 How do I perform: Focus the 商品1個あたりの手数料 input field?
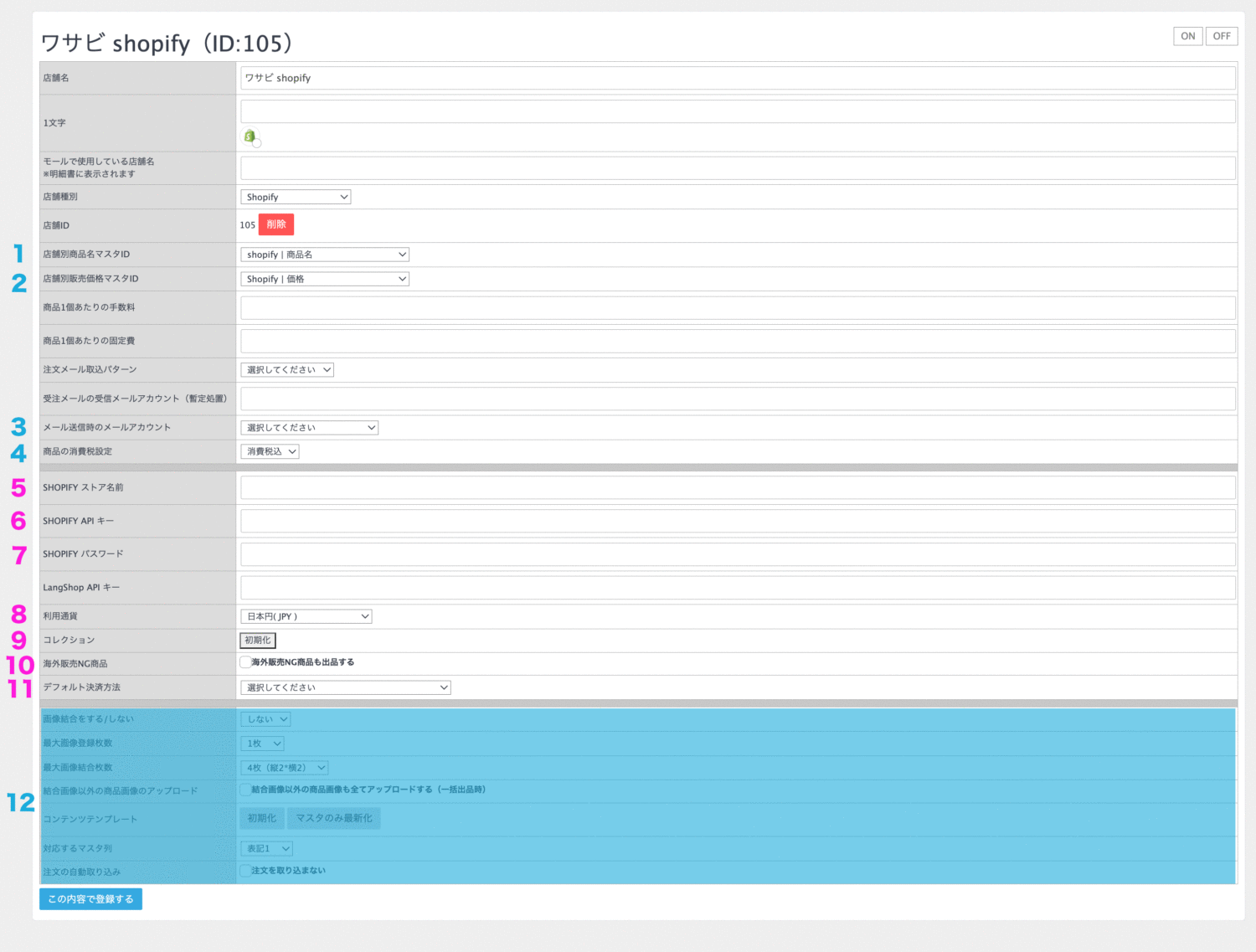(x=738, y=307)
